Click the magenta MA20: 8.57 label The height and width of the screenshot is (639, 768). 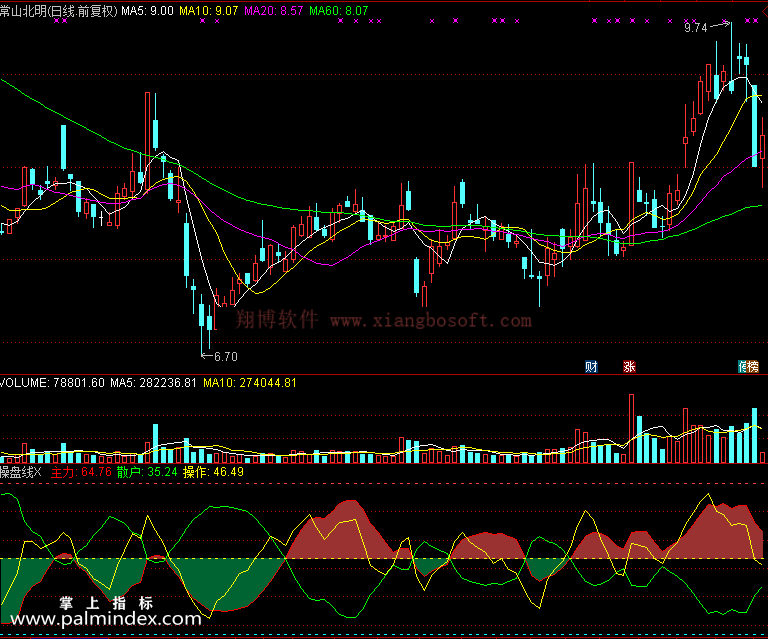click(274, 11)
